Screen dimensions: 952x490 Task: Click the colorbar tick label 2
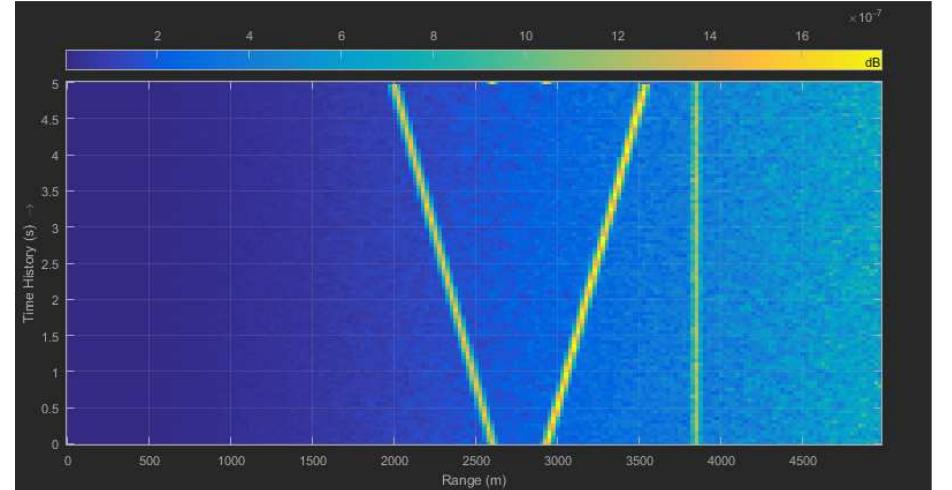157,37
